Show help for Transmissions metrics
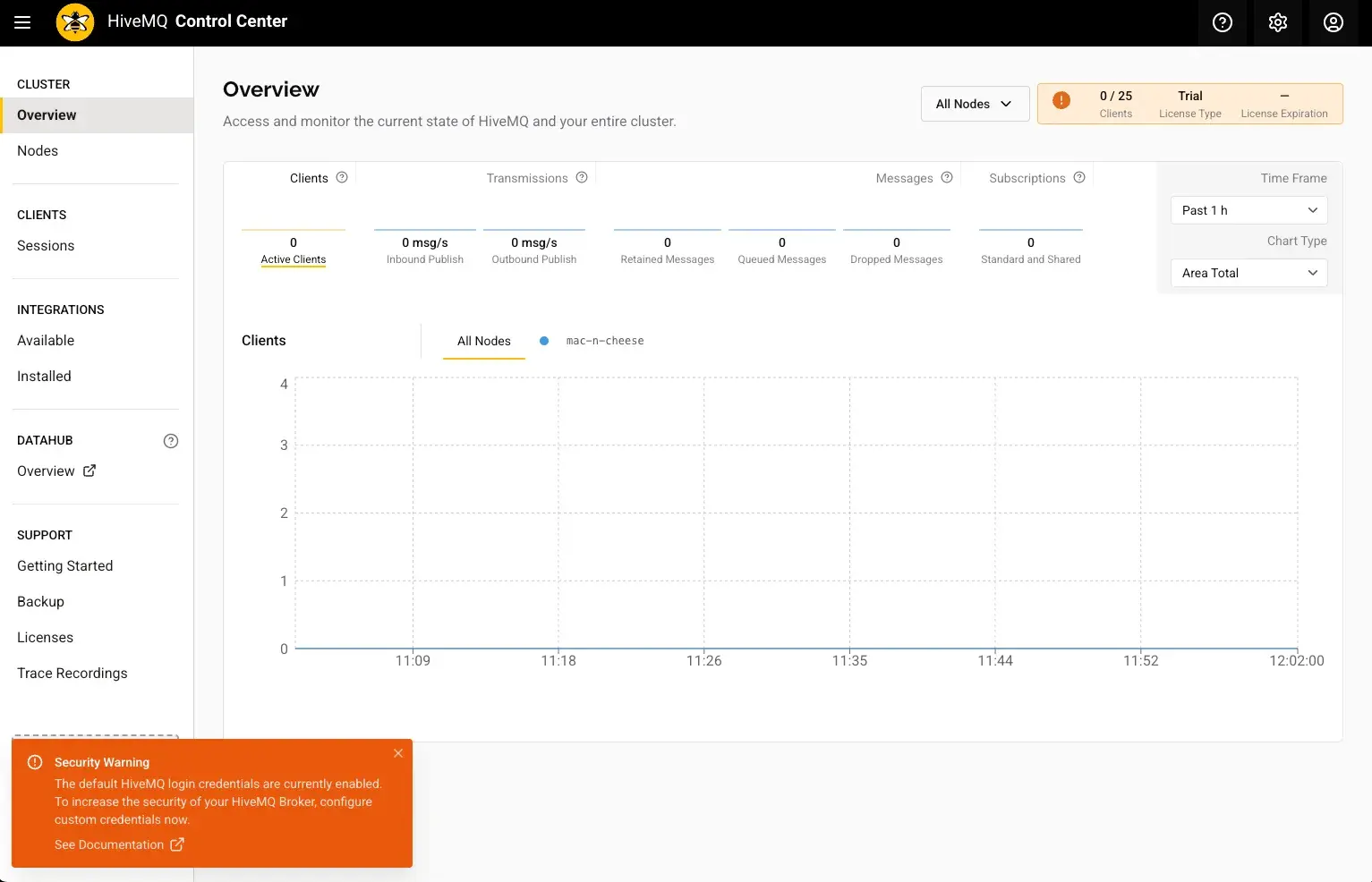1372x882 pixels. click(x=582, y=177)
